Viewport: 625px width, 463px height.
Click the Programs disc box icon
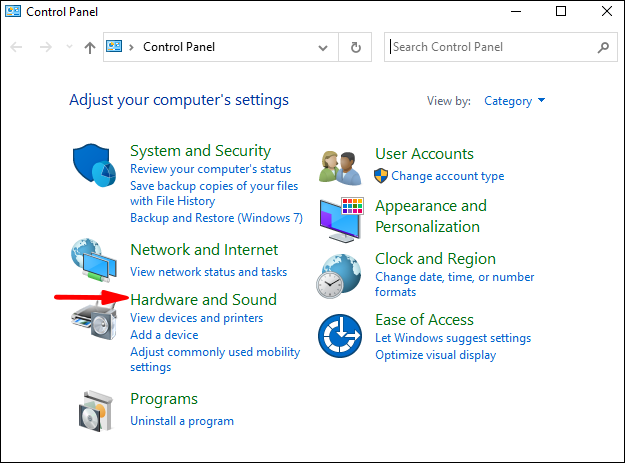pos(96,409)
